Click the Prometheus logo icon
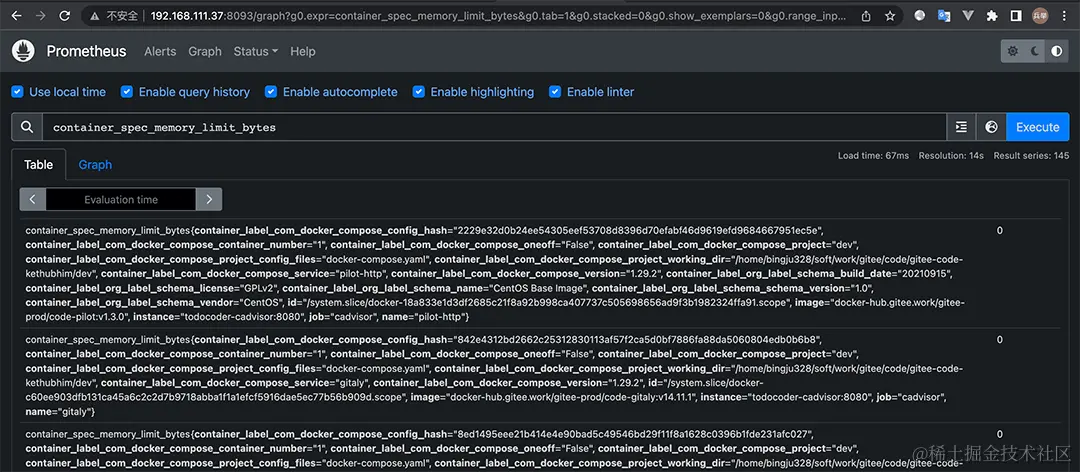Viewport: 1080px width, 472px height. pos(23,51)
